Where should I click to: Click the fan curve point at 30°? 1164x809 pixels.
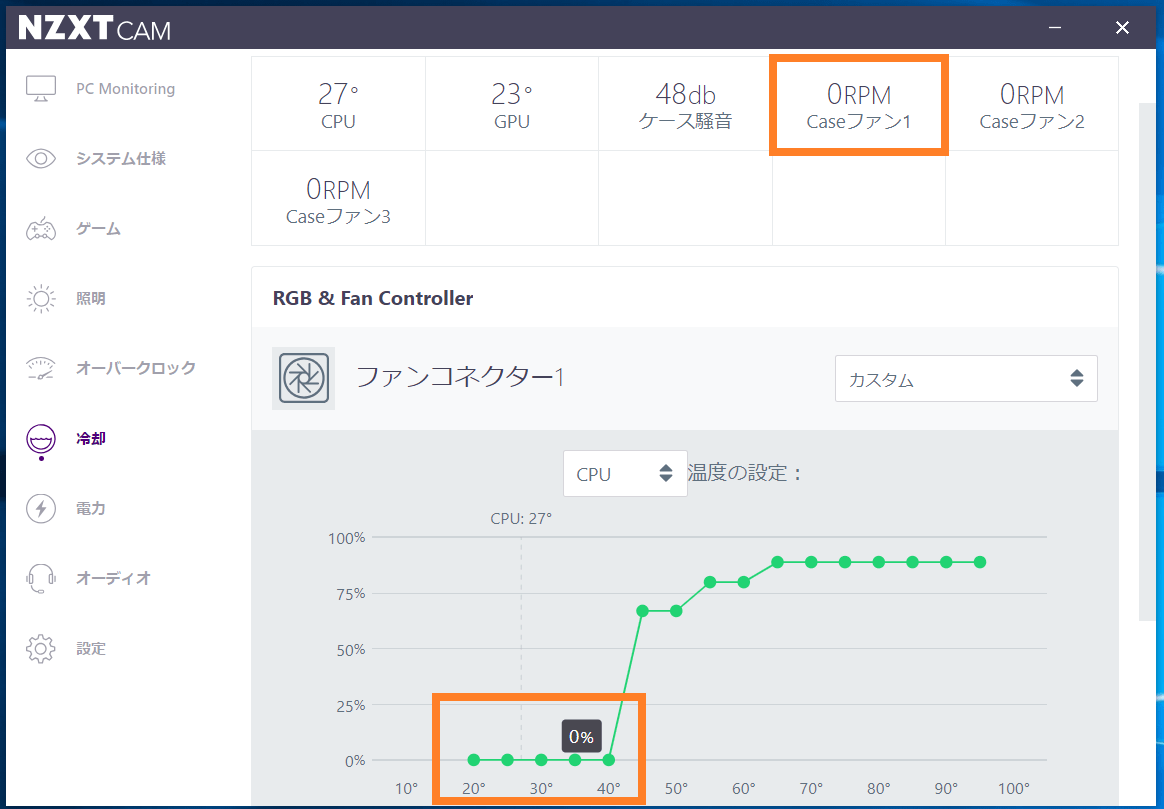[x=541, y=760]
